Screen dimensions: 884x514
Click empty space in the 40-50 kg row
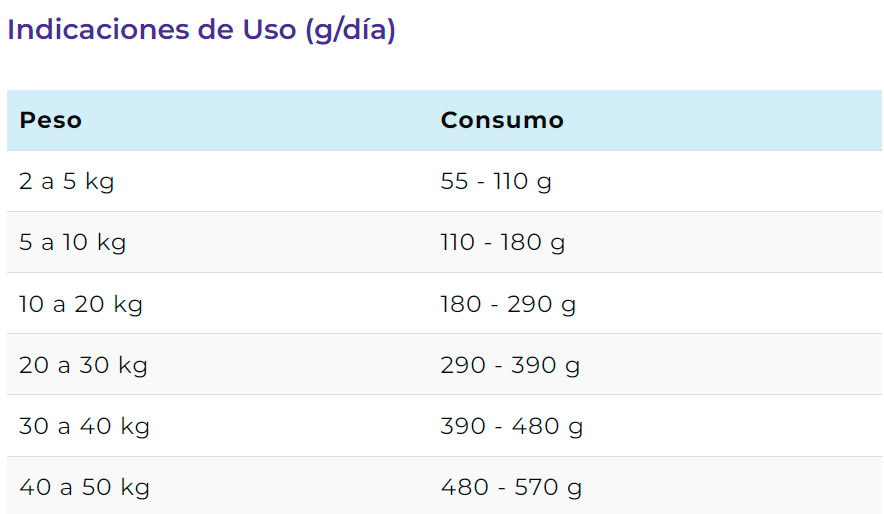click(x=733, y=487)
